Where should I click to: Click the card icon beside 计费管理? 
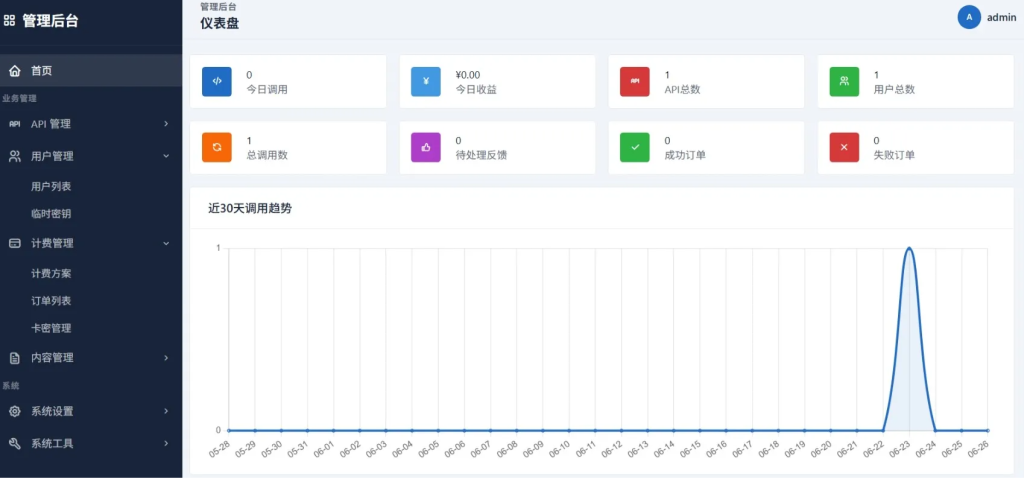14,243
